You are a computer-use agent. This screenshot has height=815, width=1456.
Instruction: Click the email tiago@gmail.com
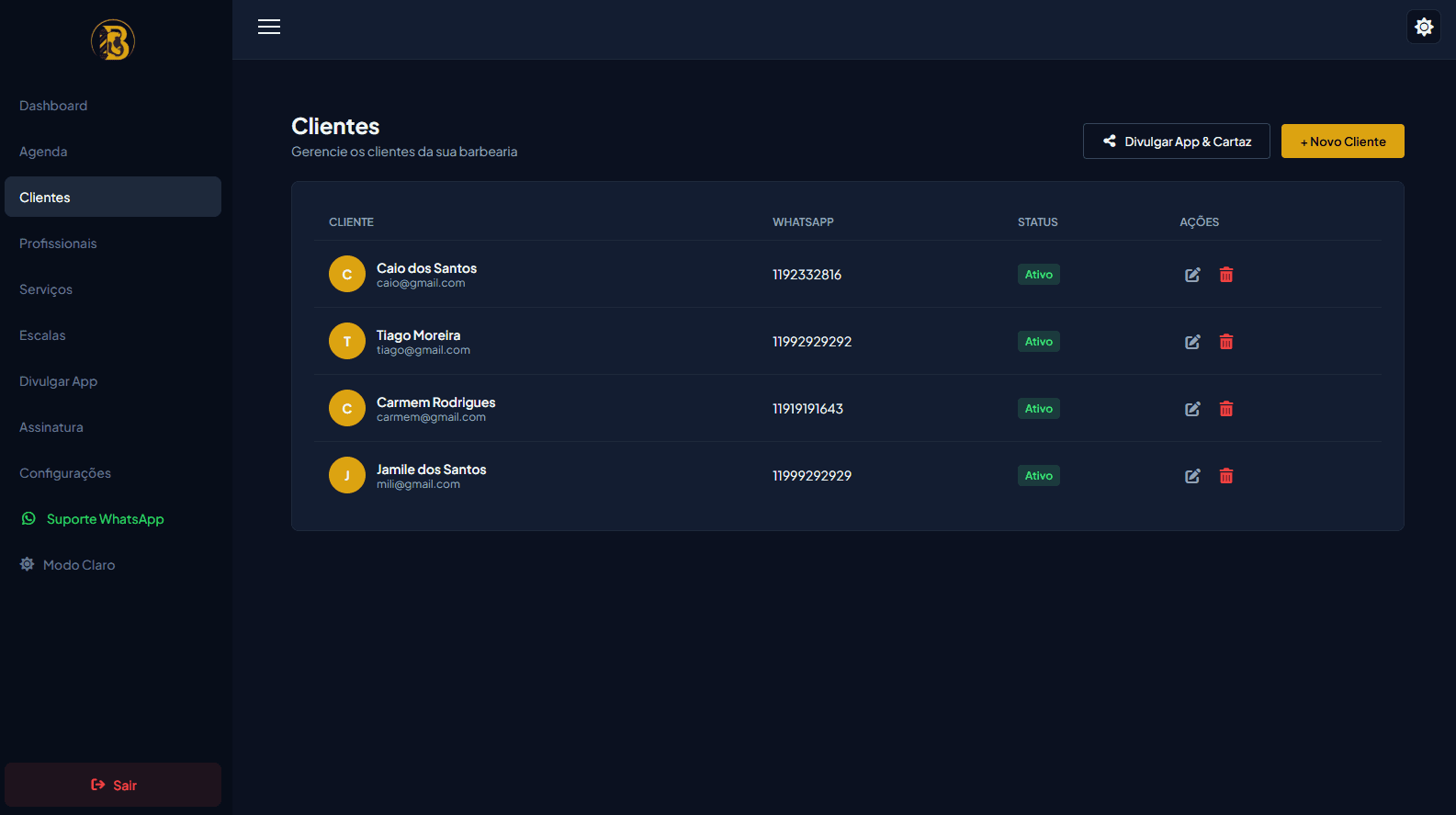point(423,350)
